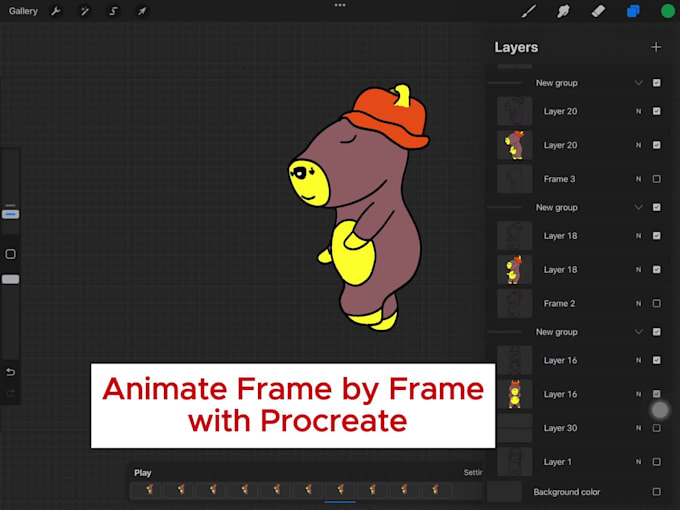Open the green active color picker
The image size is (680, 510).
coord(668,11)
